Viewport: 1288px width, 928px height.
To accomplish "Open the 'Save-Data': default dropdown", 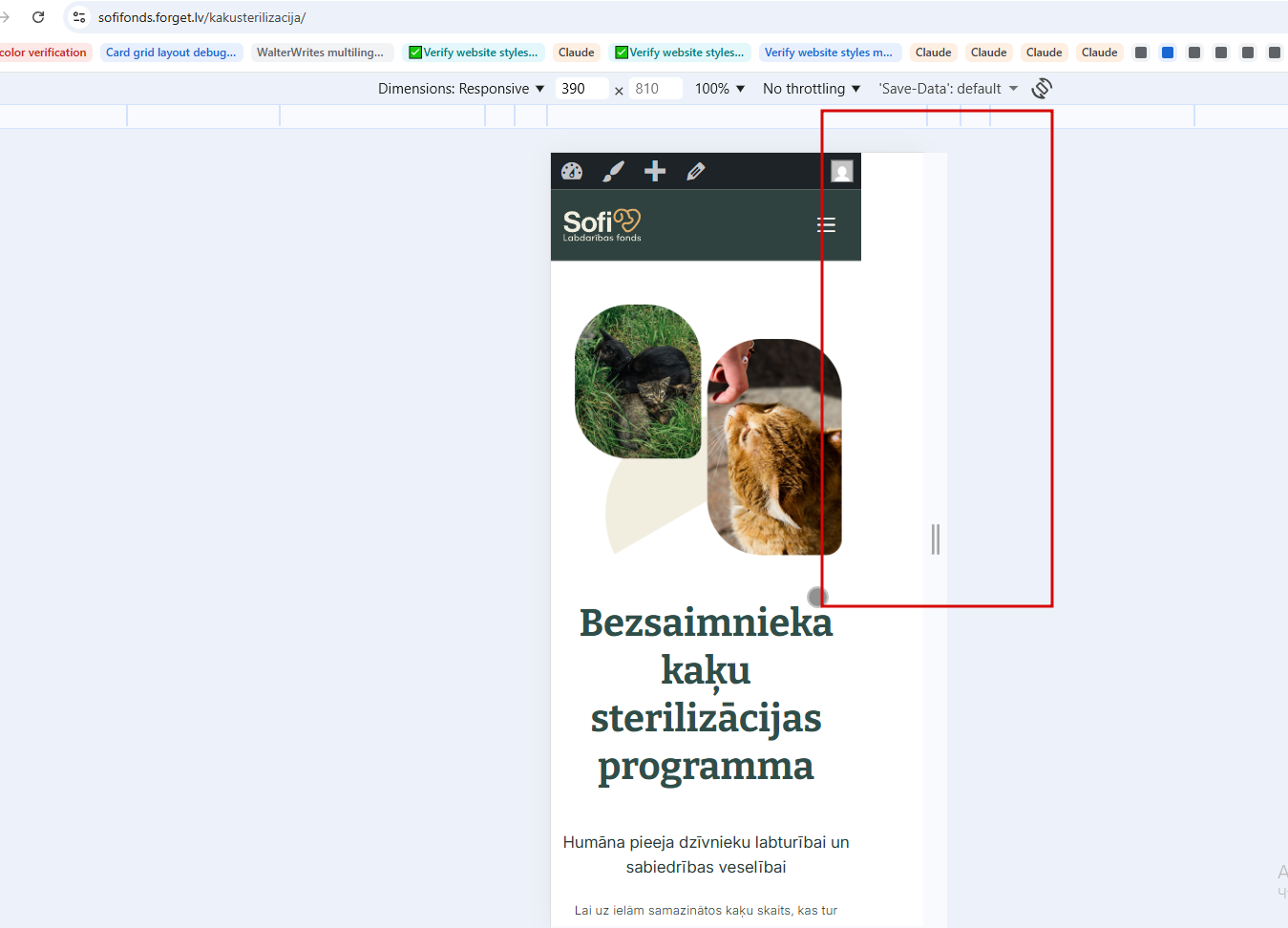I will point(948,89).
